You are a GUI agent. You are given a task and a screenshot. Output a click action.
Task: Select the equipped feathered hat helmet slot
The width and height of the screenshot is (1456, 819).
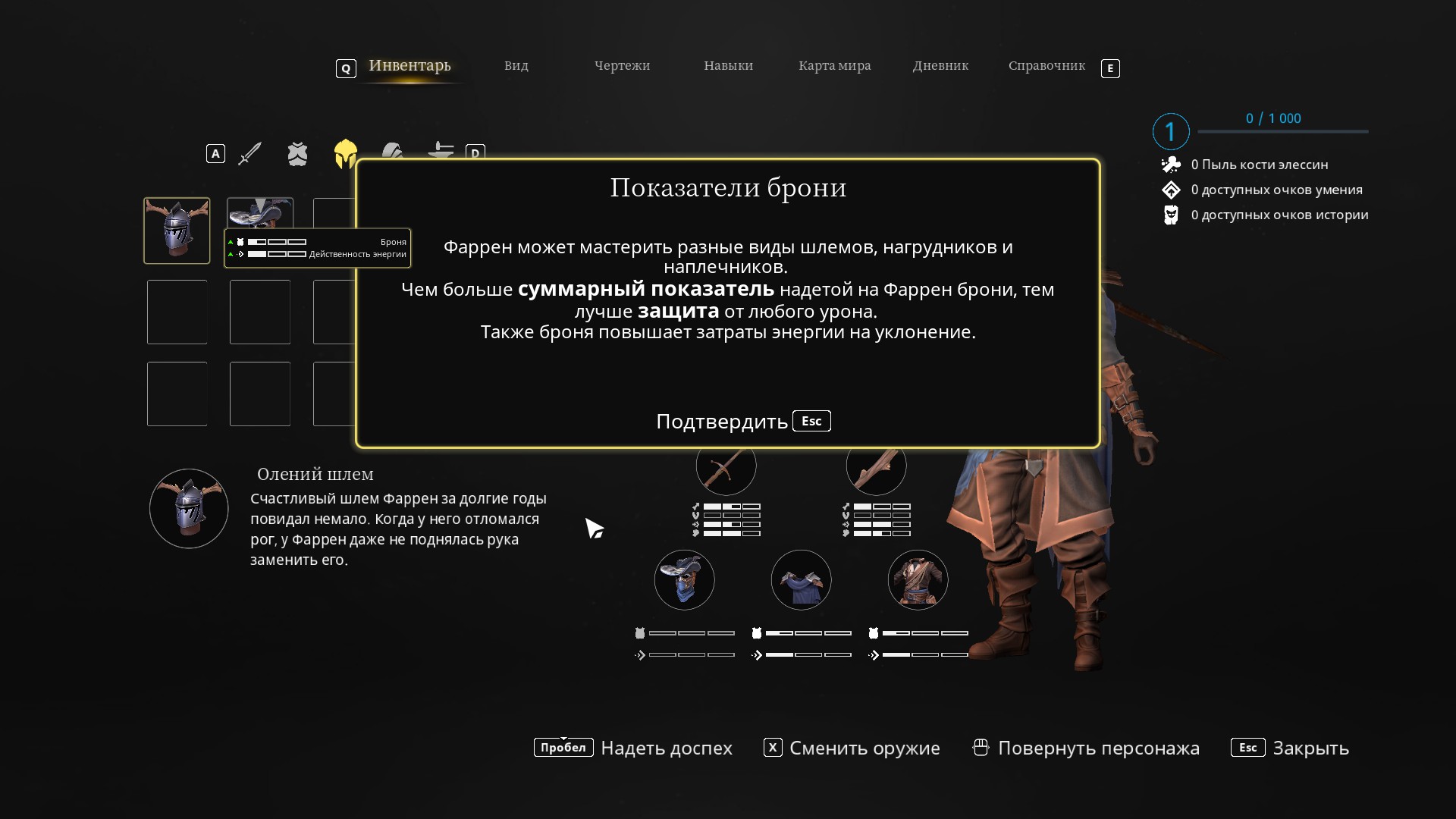684,580
